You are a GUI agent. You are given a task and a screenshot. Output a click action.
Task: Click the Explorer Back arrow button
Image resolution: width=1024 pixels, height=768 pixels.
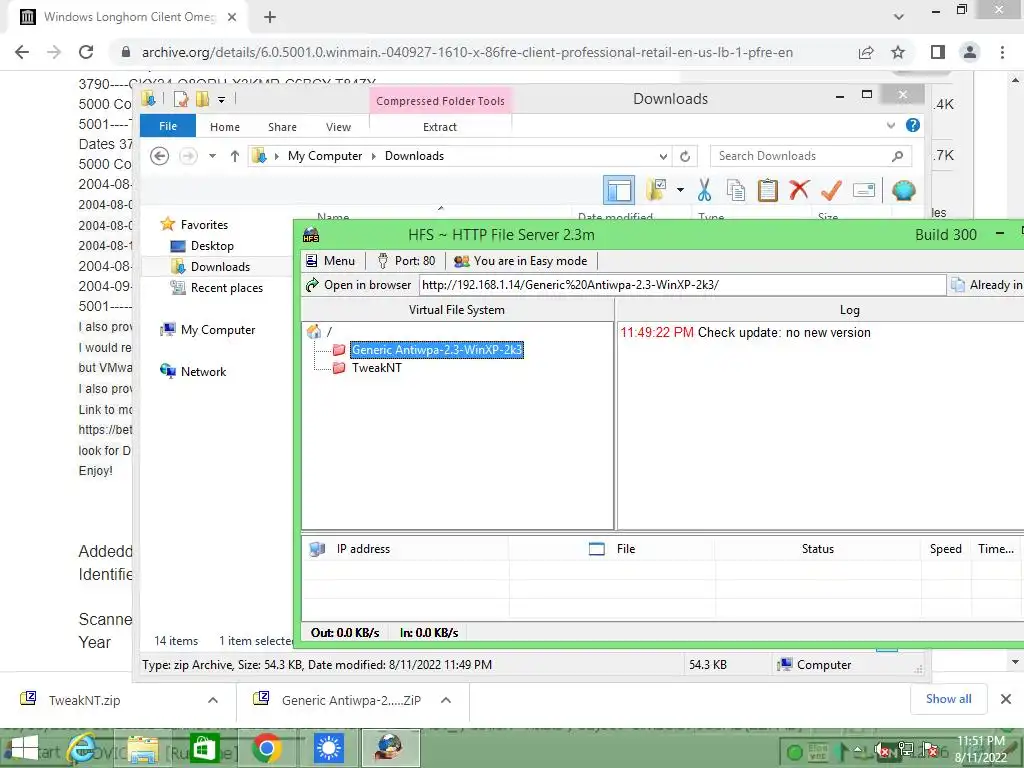tap(159, 156)
